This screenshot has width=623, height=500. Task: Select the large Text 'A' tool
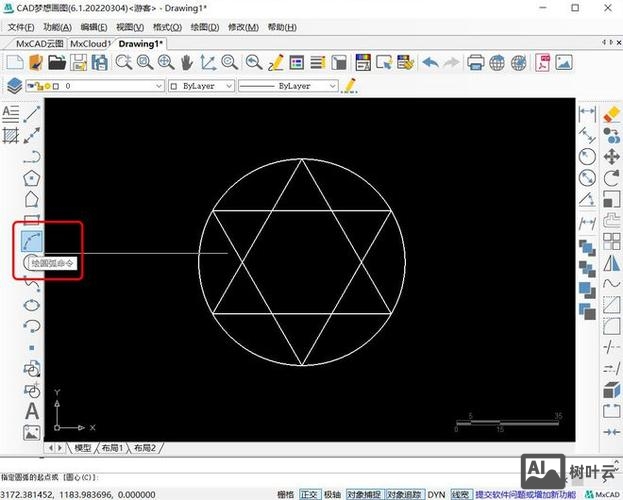(32, 411)
